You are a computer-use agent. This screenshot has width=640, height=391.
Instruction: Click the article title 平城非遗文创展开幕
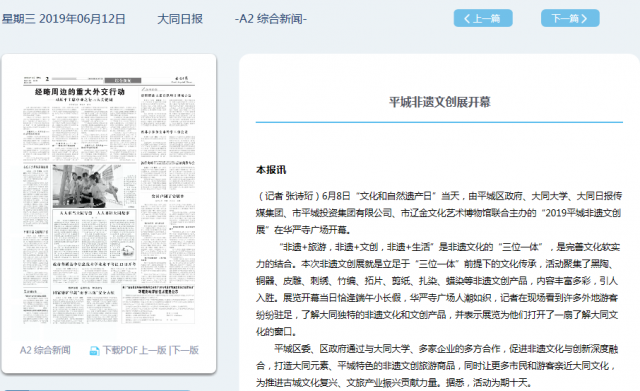440,102
